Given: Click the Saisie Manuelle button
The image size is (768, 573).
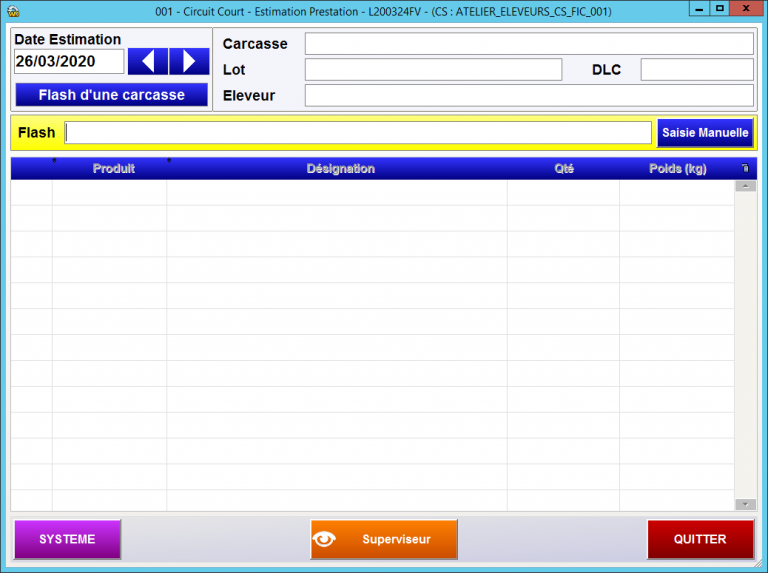Looking at the screenshot, I should point(704,133).
